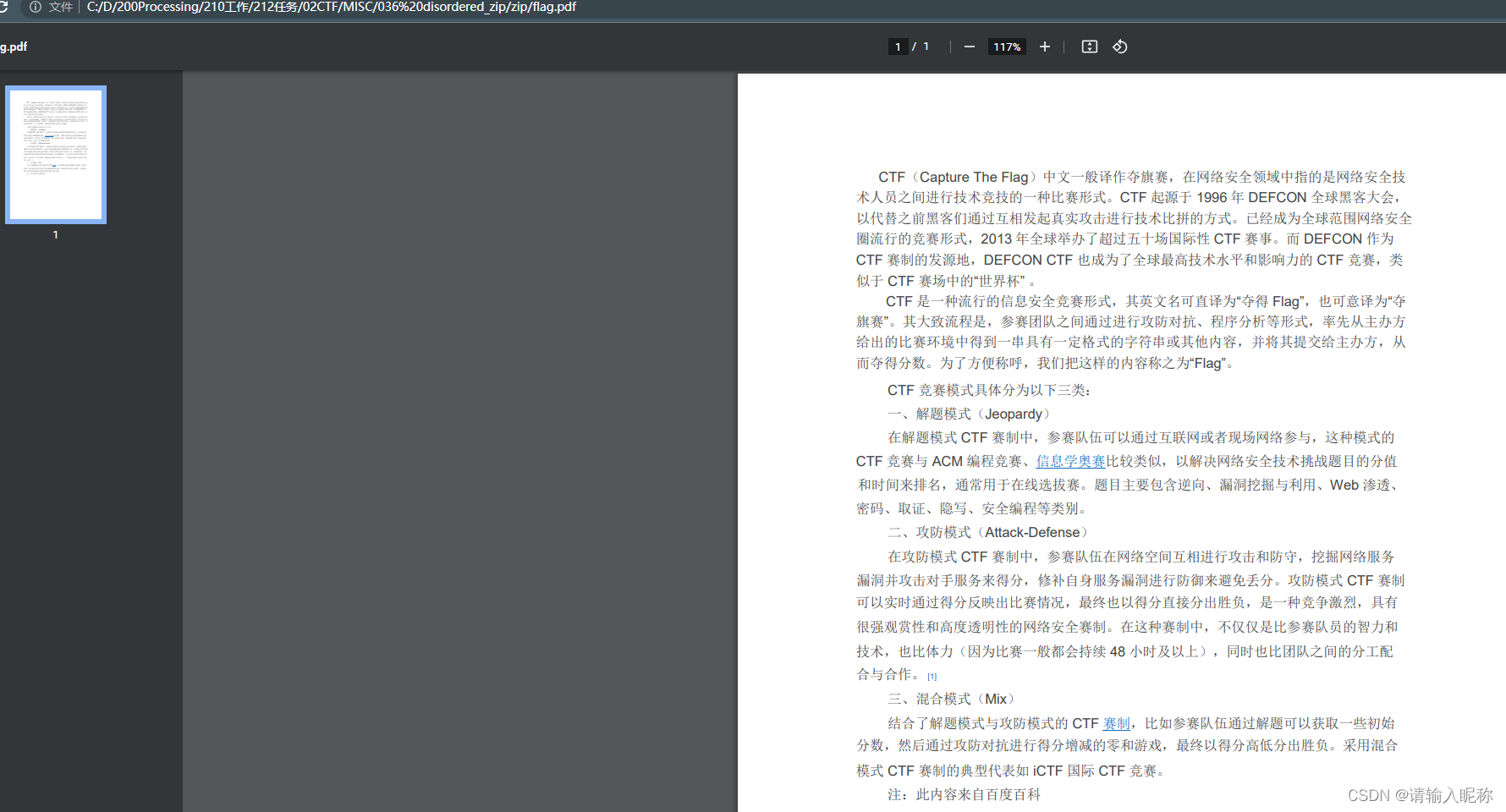Image resolution: width=1506 pixels, height=812 pixels.
Task: Click the page label '1' under thumbnail
Action: [x=56, y=235]
